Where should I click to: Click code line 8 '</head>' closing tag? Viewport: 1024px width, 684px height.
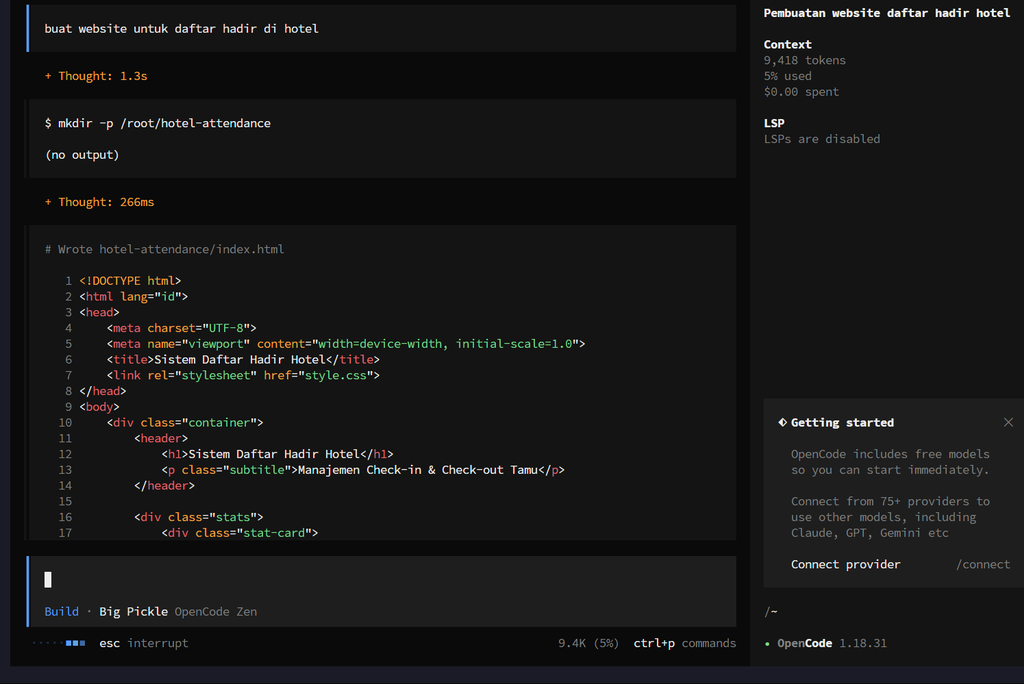coord(103,391)
